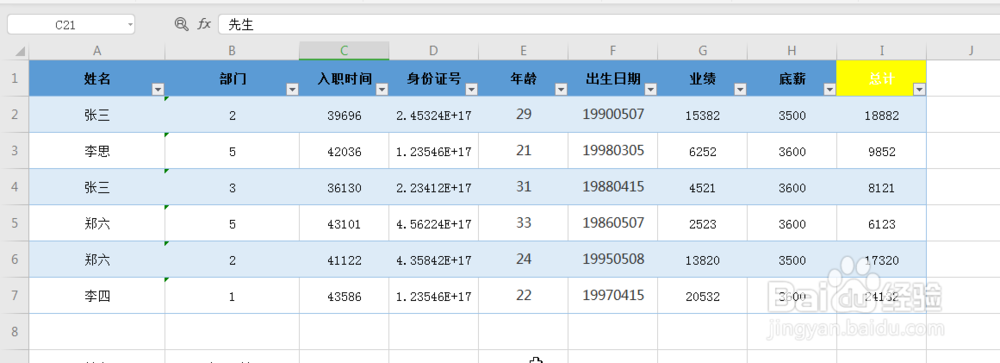Click cell 李四 in row 7
The image size is (1000, 363).
click(97, 295)
